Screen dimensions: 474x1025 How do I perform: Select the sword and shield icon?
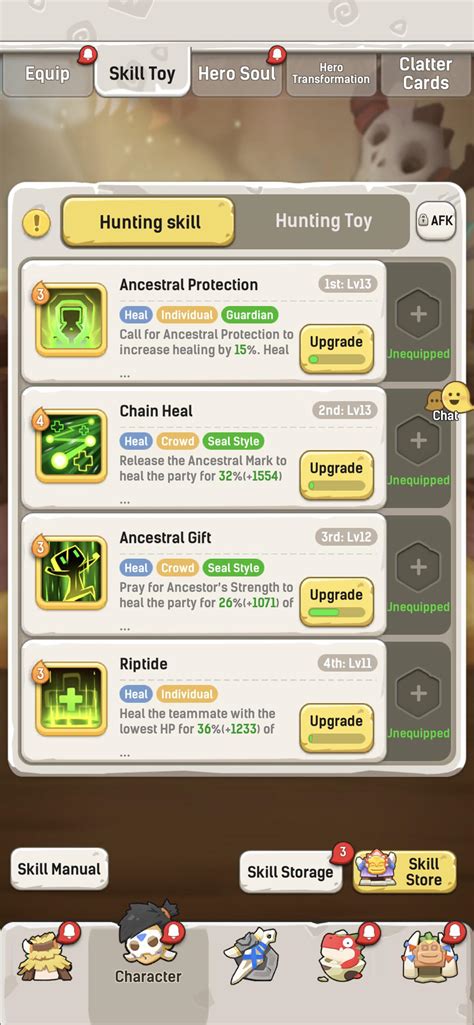coord(250,956)
